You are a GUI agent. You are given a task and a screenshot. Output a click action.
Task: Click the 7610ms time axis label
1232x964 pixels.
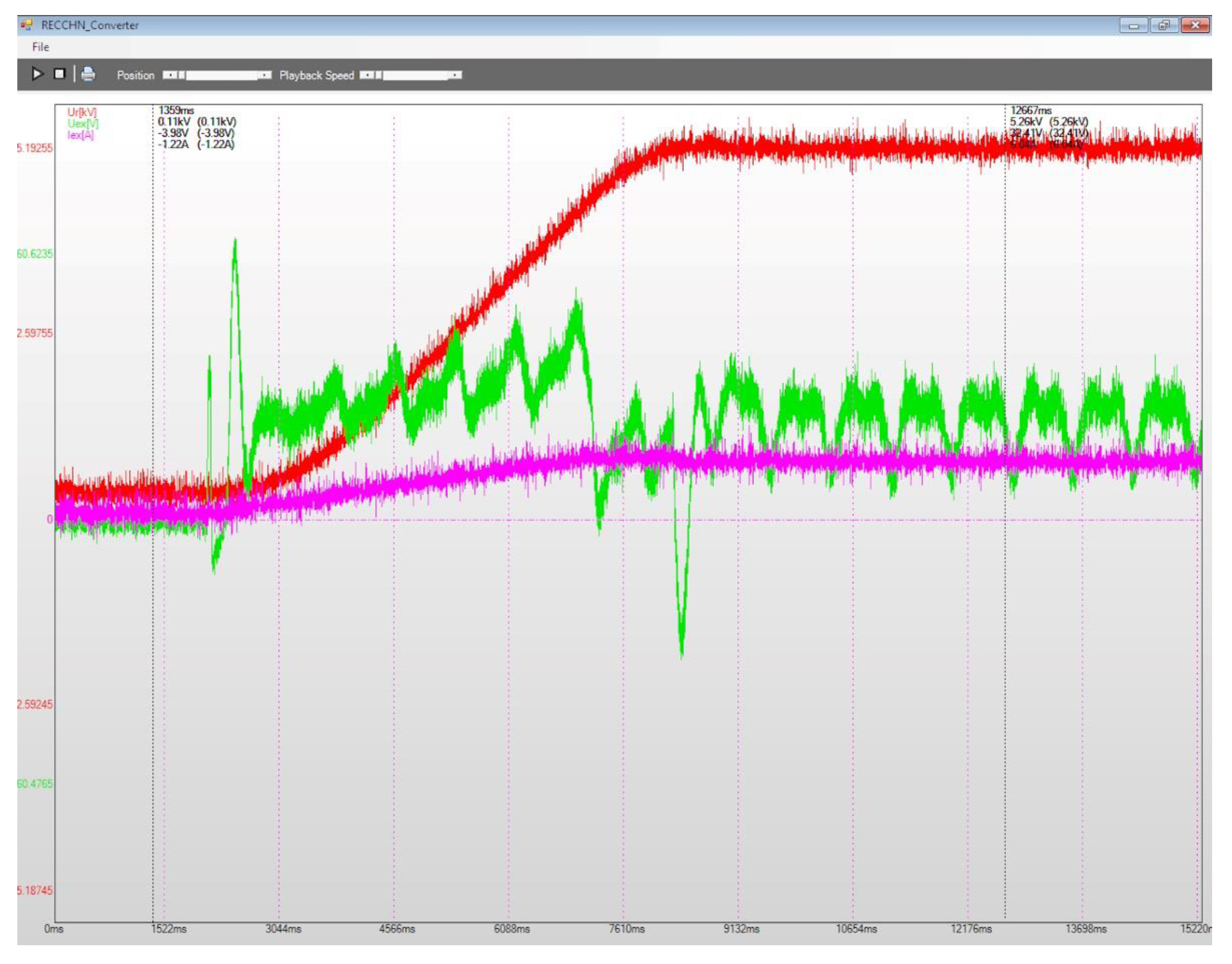[x=626, y=928]
